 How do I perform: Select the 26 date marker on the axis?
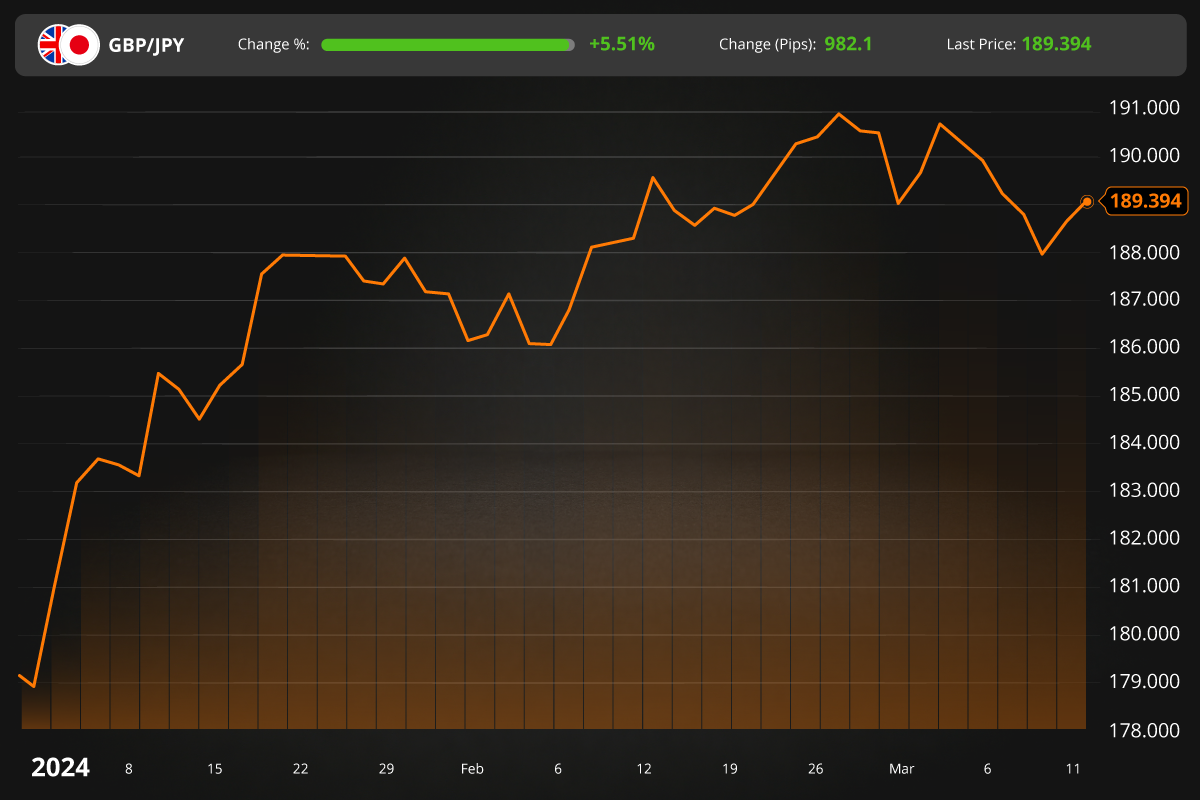[815, 769]
